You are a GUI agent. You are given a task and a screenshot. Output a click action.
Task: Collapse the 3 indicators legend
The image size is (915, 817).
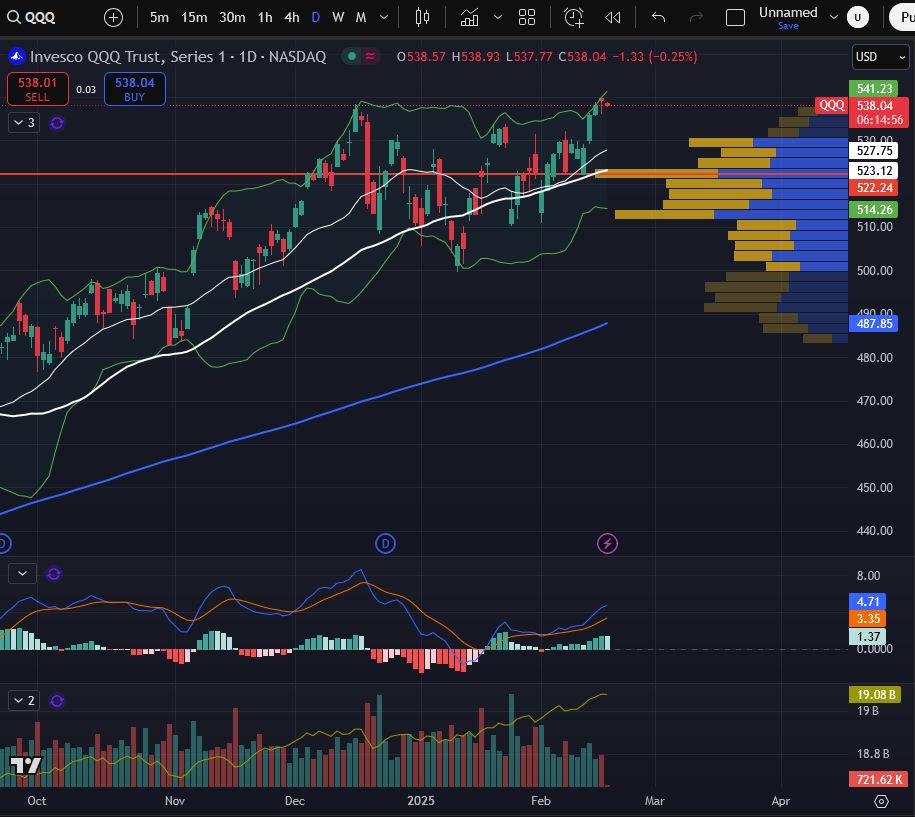click(24, 123)
